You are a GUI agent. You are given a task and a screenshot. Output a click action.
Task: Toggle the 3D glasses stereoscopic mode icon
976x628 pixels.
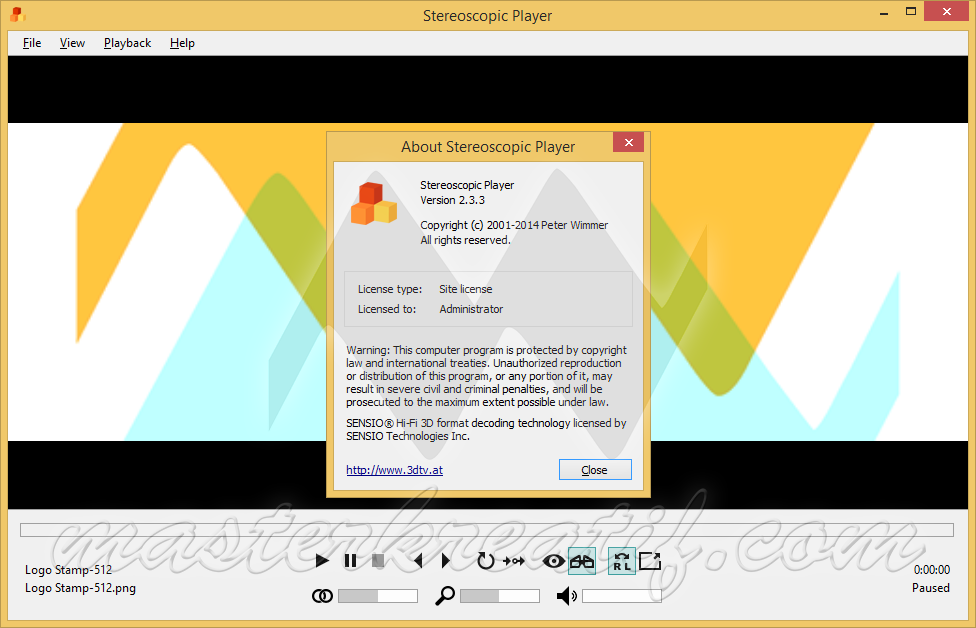point(582,561)
